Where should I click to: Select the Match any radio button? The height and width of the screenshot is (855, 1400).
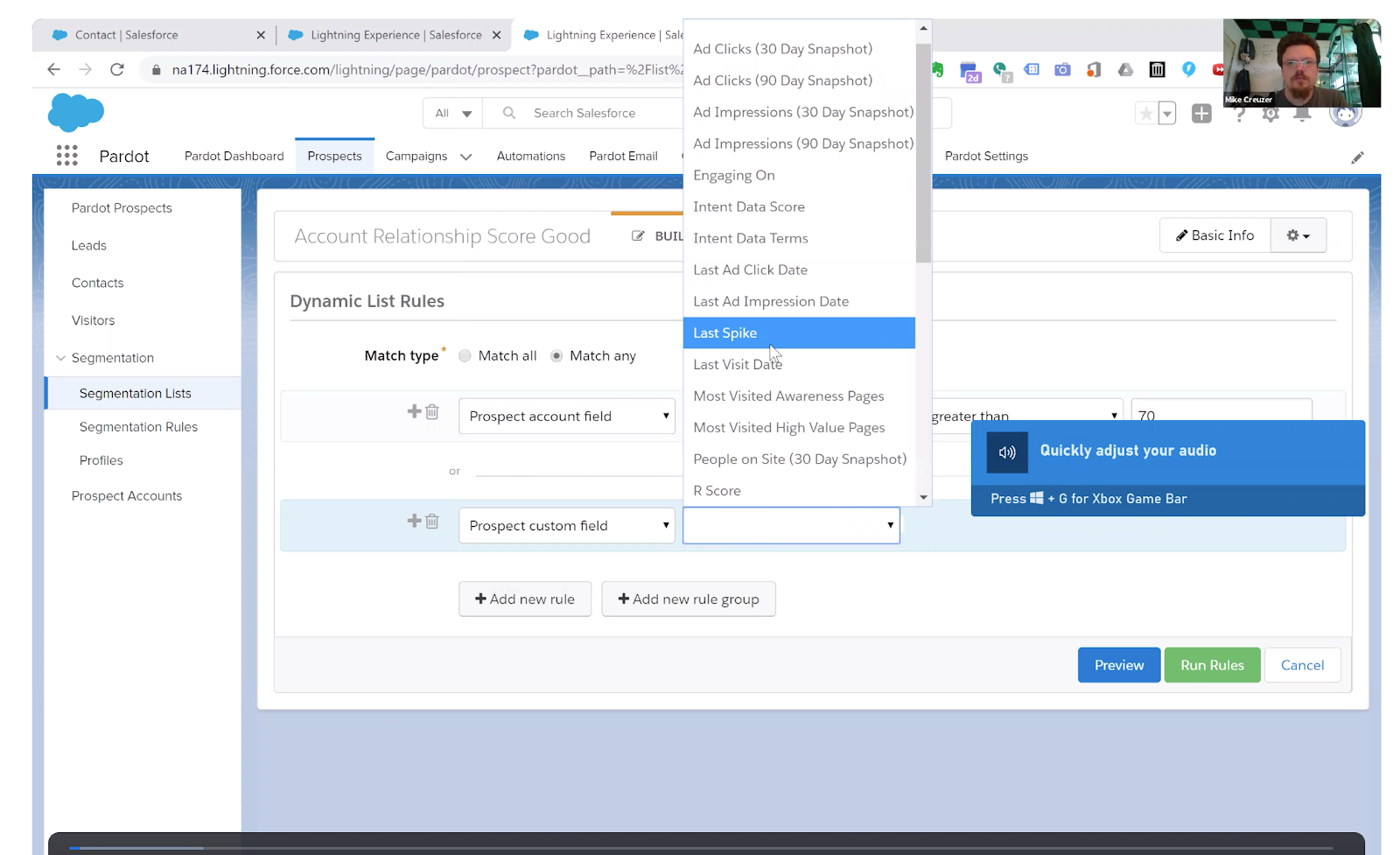[x=556, y=355]
